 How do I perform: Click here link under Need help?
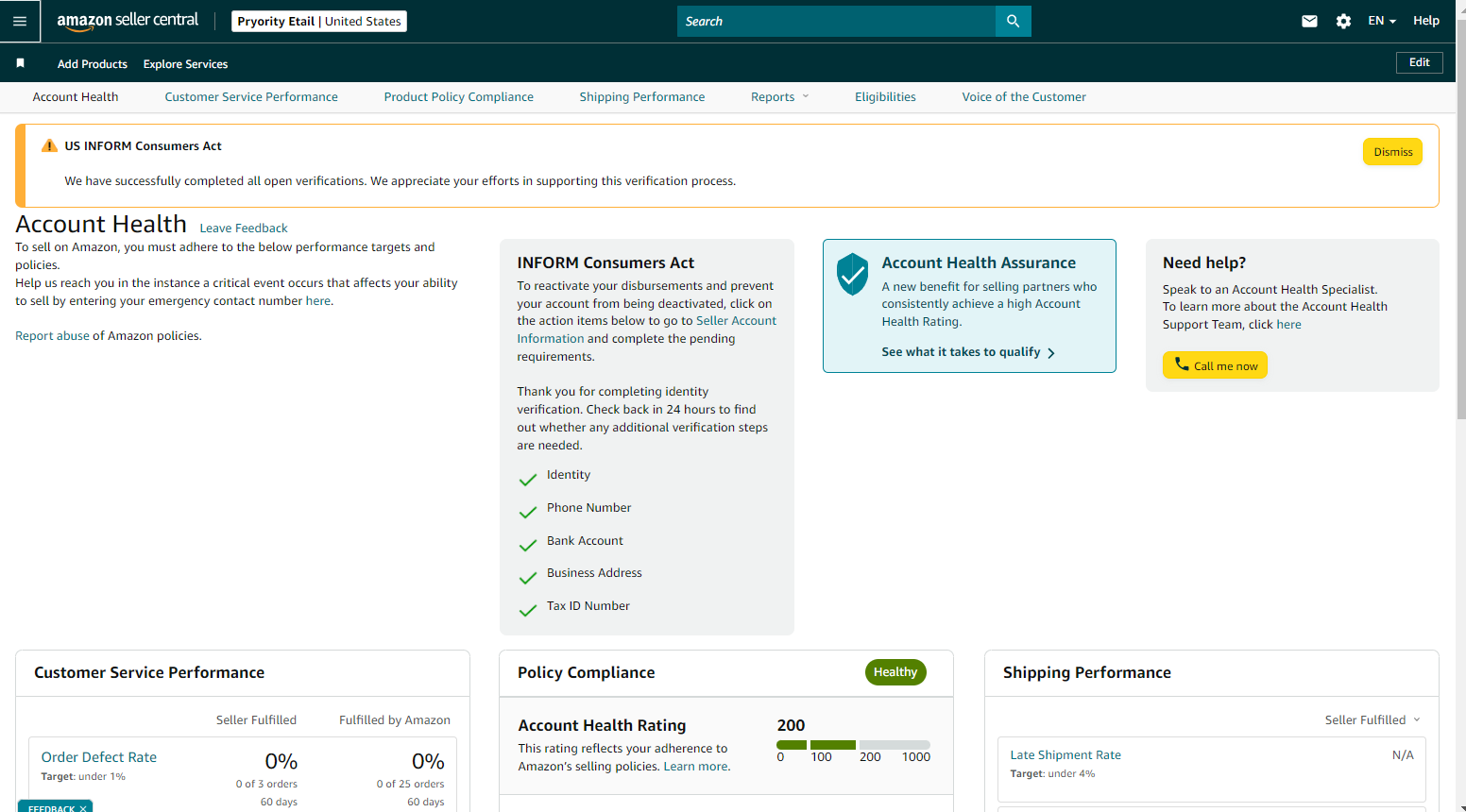(x=1288, y=325)
